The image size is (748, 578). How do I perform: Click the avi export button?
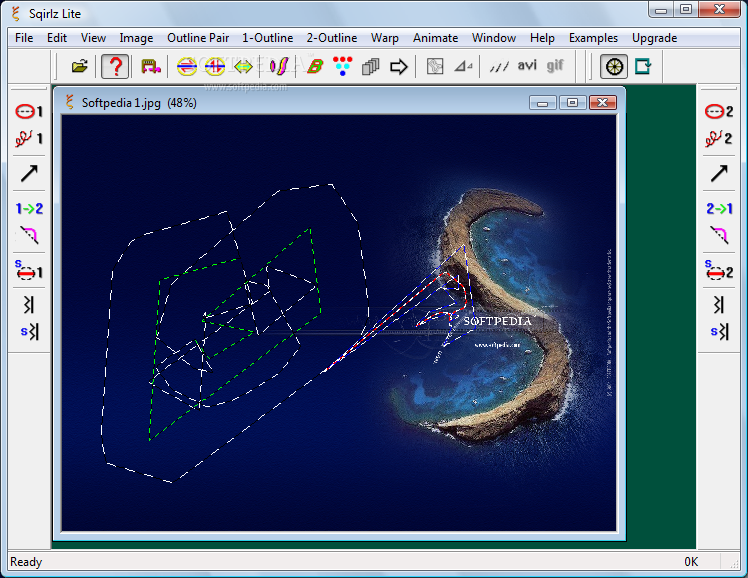(527, 65)
